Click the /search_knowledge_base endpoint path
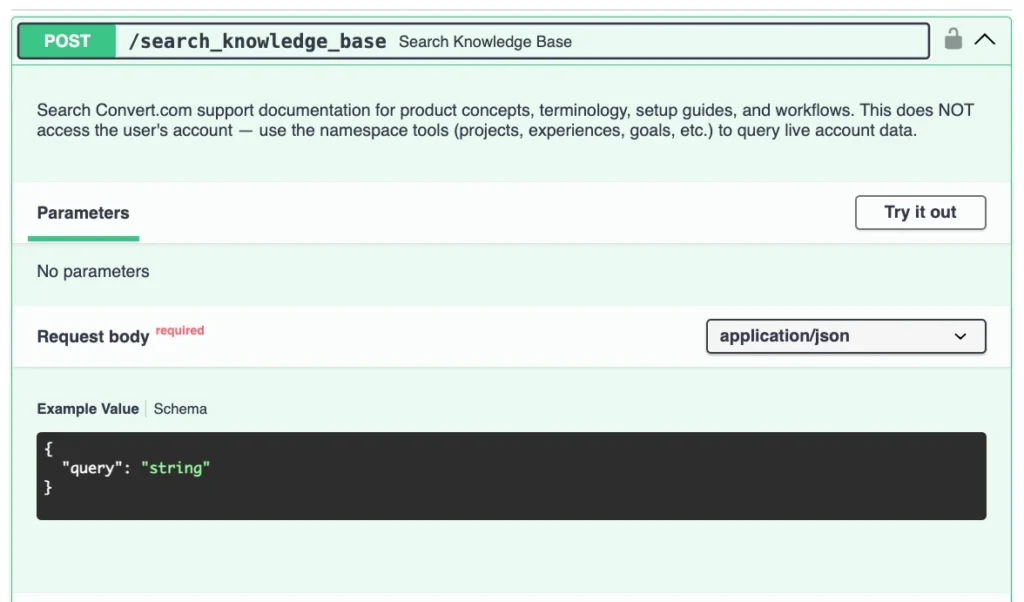The image size is (1024, 602). pyautogui.click(x=258, y=41)
